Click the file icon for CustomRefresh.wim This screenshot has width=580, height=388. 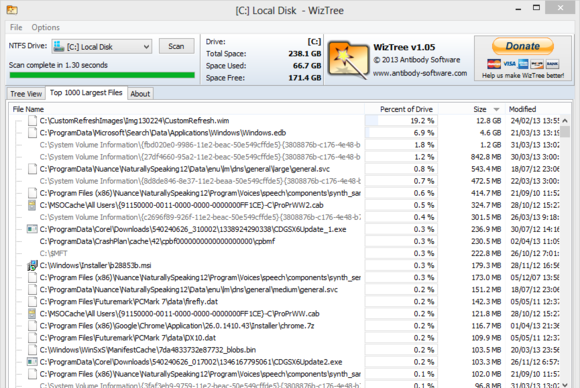click(x=33, y=121)
